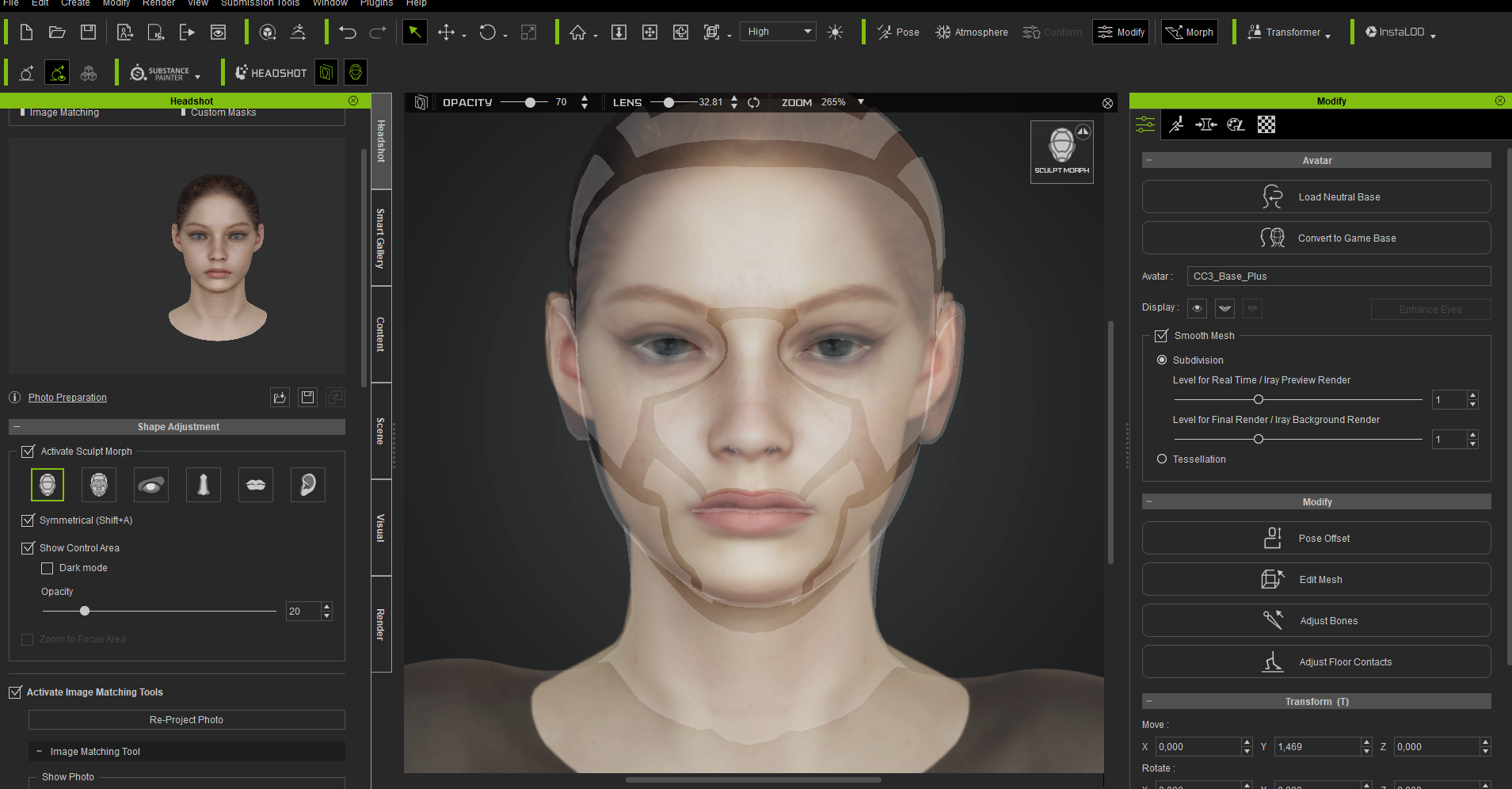Open render quality High dropdown

point(779,32)
